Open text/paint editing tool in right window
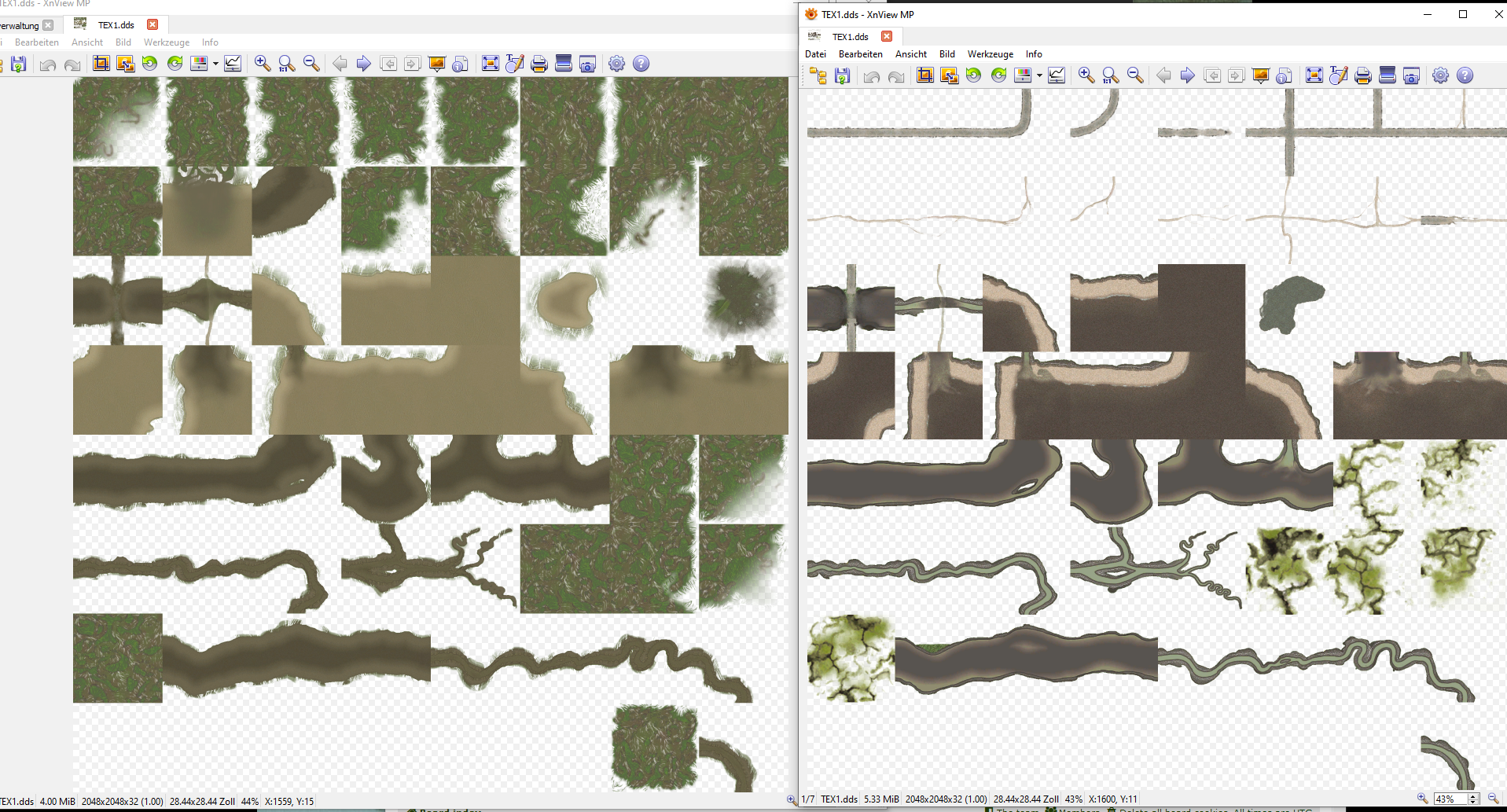Screen dimensions: 1507x812 click(1339, 75)
